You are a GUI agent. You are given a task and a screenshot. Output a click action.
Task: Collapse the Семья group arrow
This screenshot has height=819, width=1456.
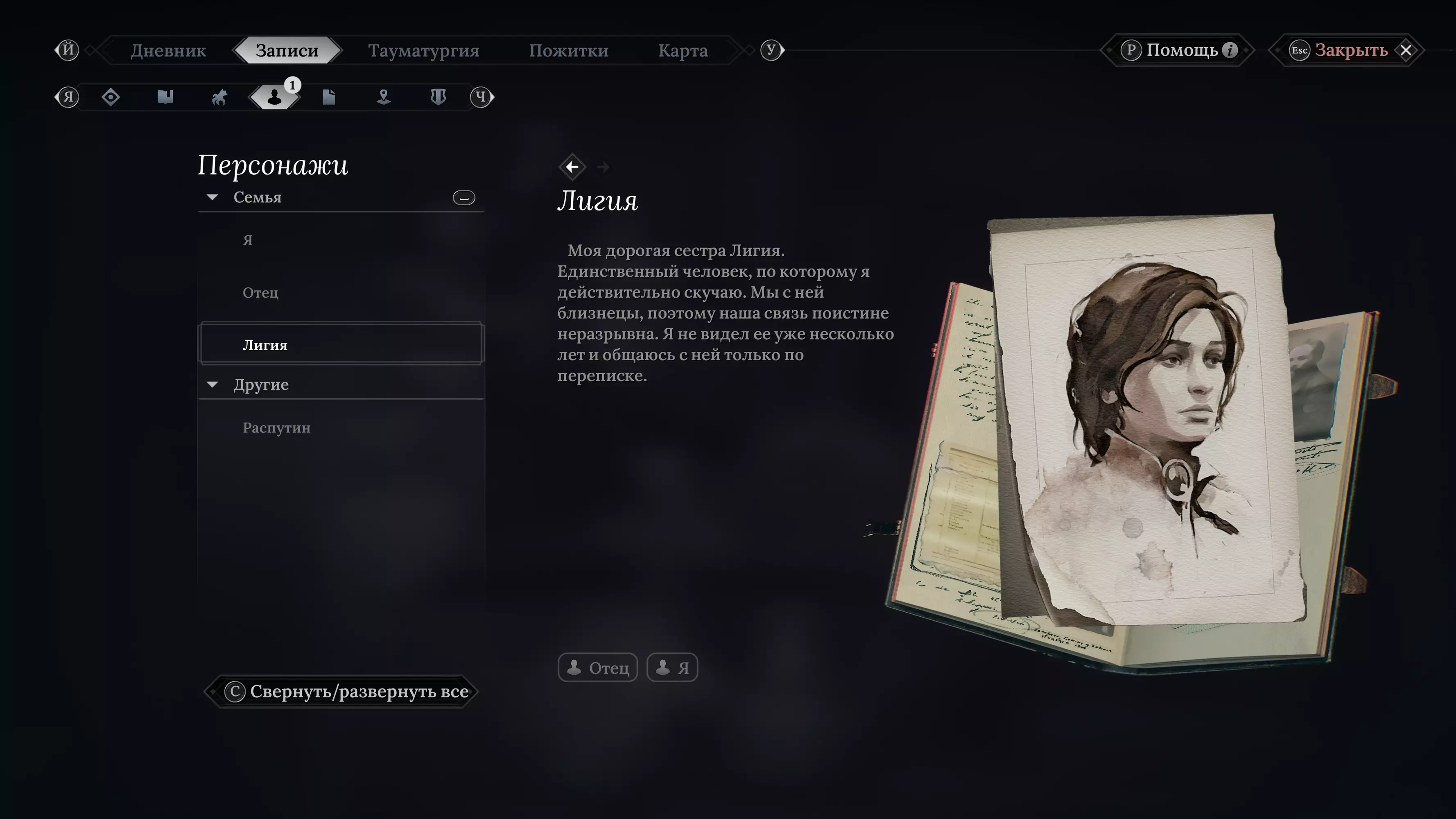click(x=213, y=197)
